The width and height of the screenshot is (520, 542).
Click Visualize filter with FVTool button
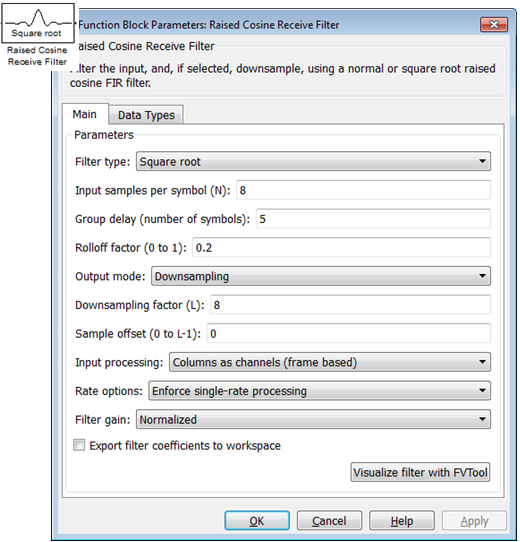[x=420, y=472]
